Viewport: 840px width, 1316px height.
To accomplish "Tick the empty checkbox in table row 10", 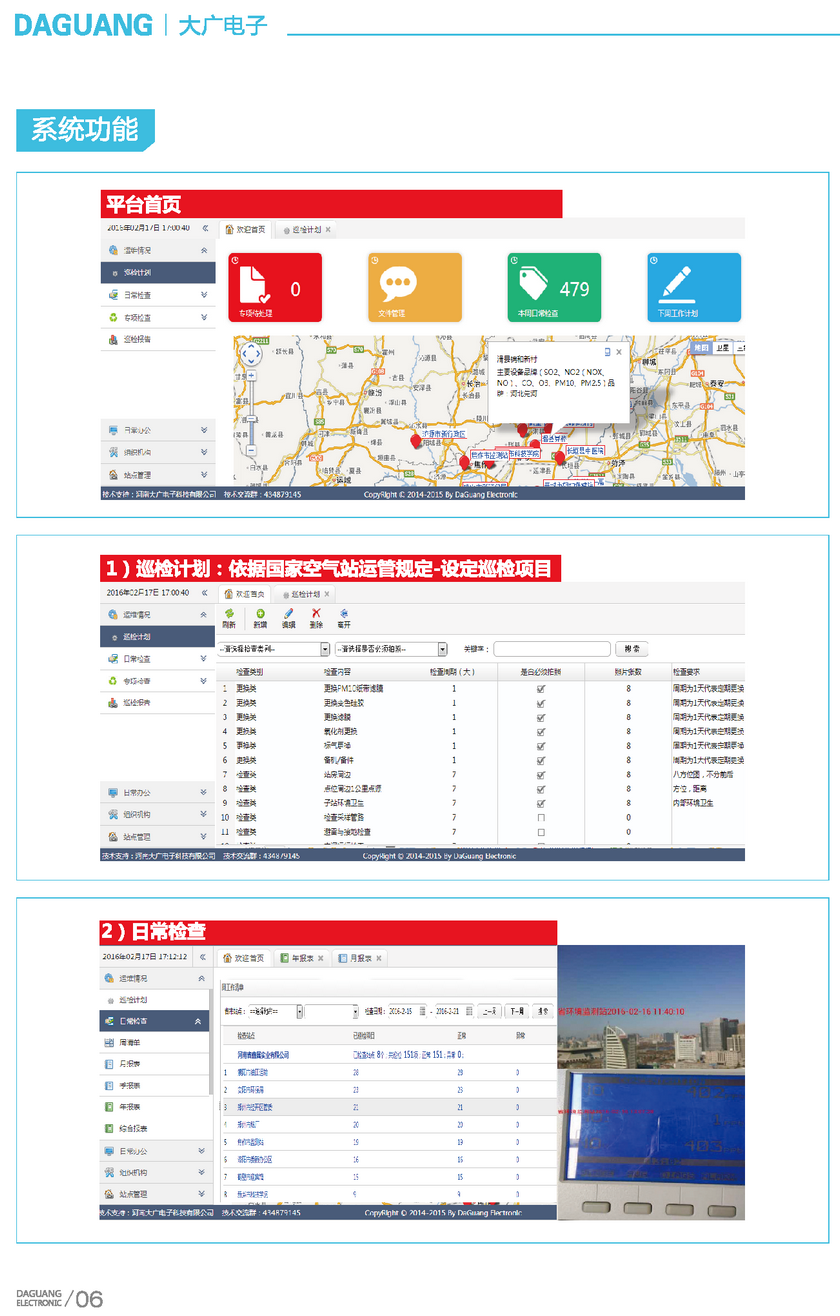I will (541, 817).
